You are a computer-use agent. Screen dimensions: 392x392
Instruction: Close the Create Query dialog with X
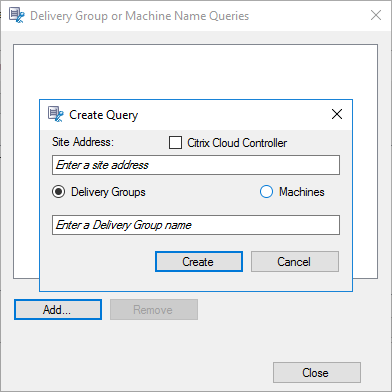(337, 114)
